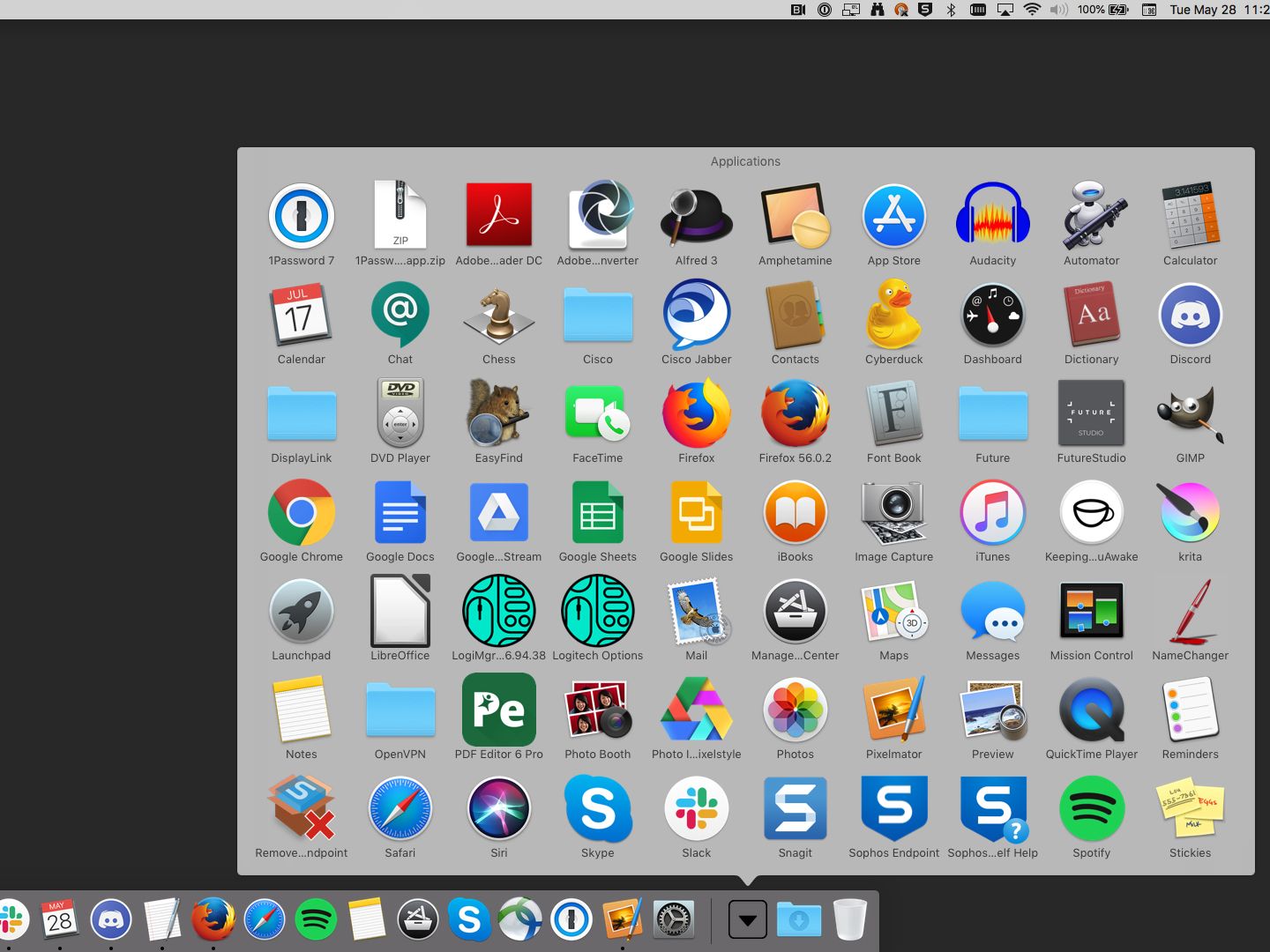The width and height of the screenshot is (1270, 952).
Task: Open the Downloads folder in the Dock
Action: pyautogui.click(x=798, y=920)
